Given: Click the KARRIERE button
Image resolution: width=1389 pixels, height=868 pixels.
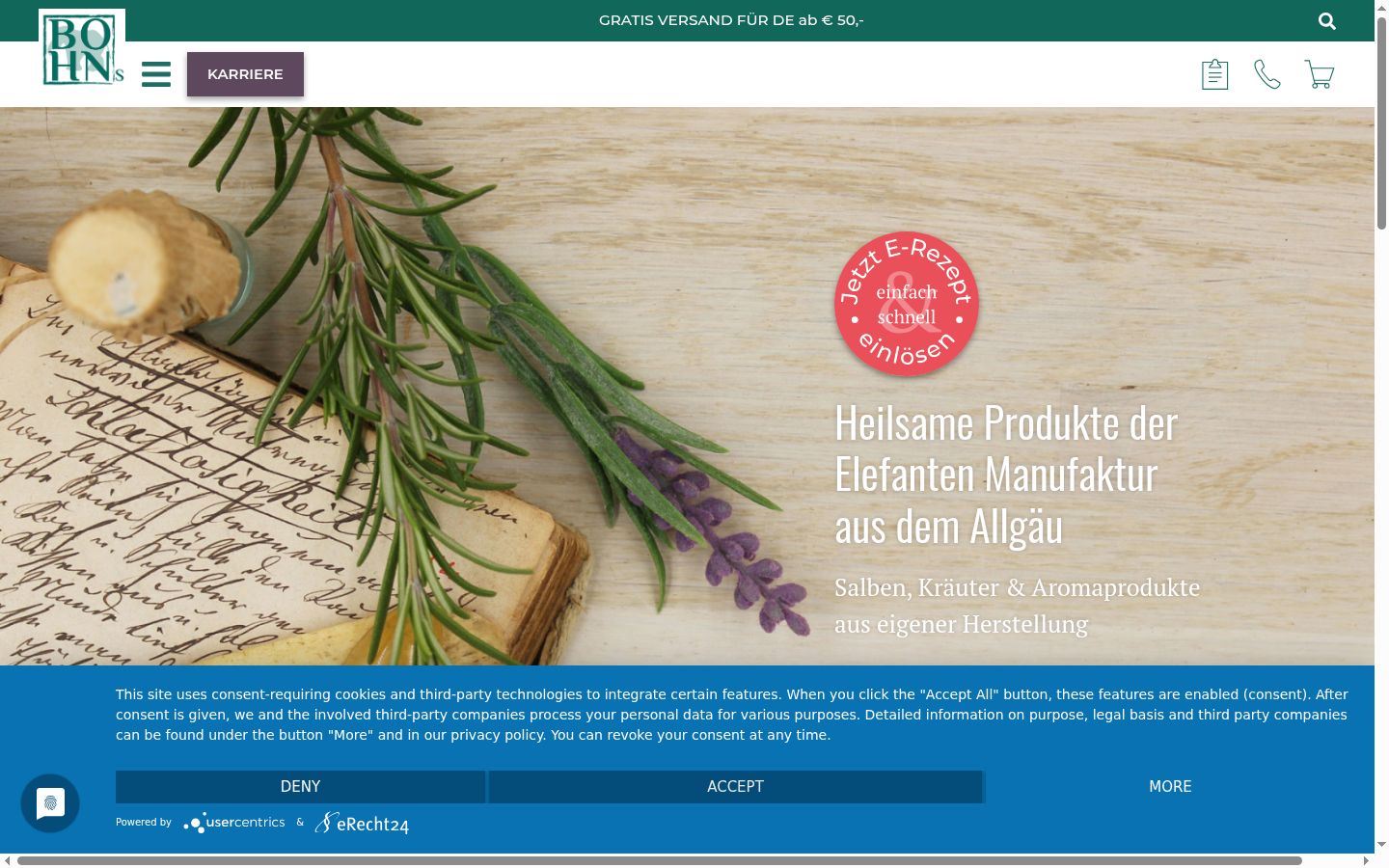Looking at the screenshot, I should (x=245, y=74).
